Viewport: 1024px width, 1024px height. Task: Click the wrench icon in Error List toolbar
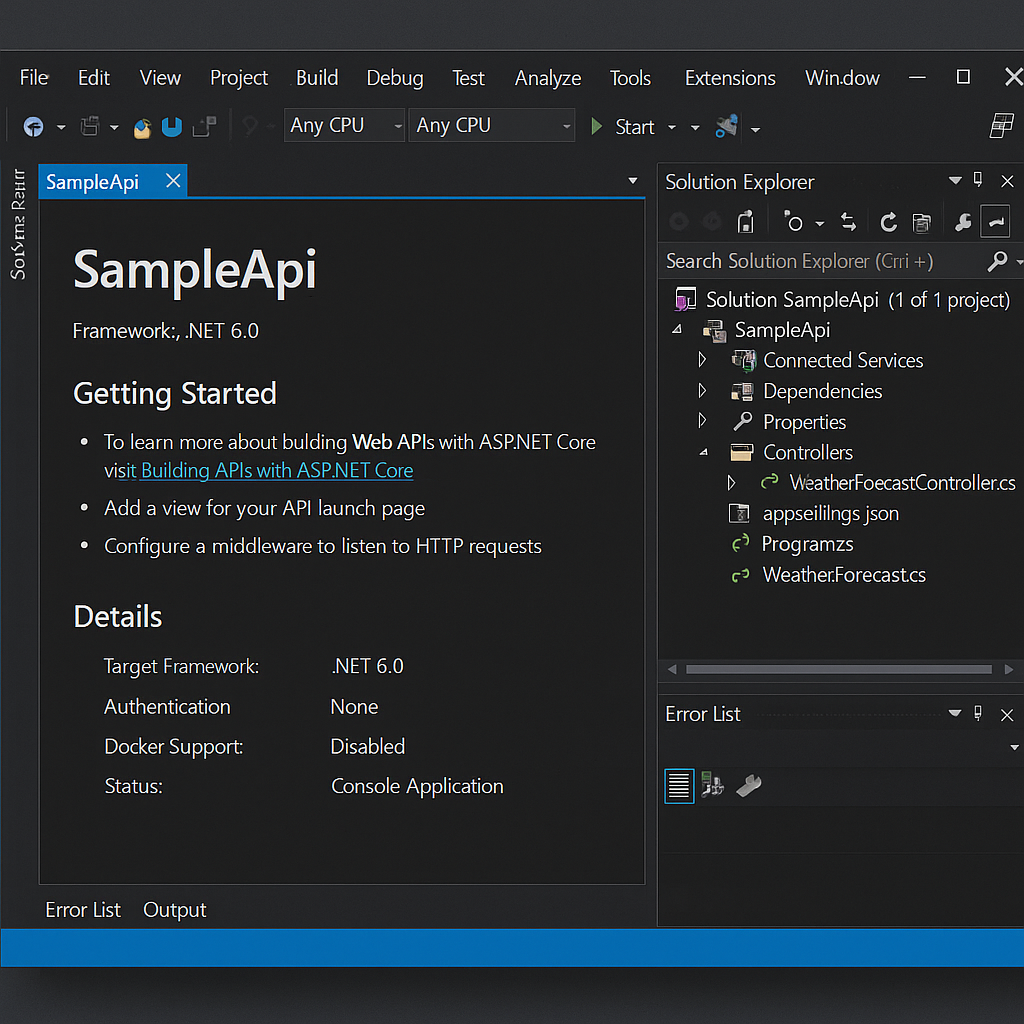(x=748, y=786)
